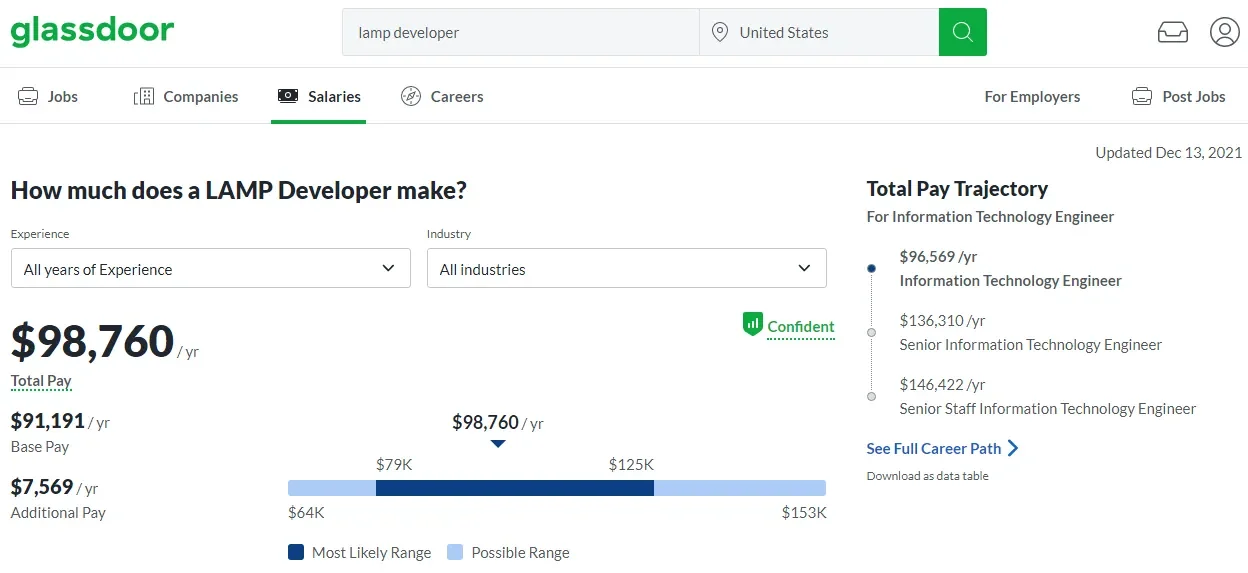Click the dark blue Most Likely Range bar
The width and height of the screenshot is (1248, 573).
point(514,488)
